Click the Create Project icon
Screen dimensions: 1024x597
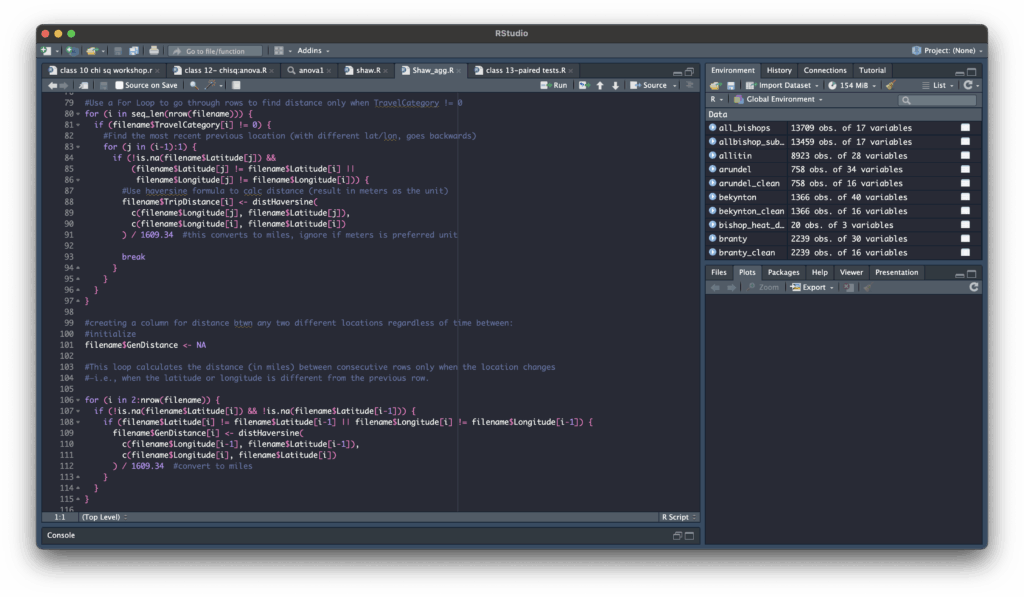pyautogui.click(x=71, y=50)
